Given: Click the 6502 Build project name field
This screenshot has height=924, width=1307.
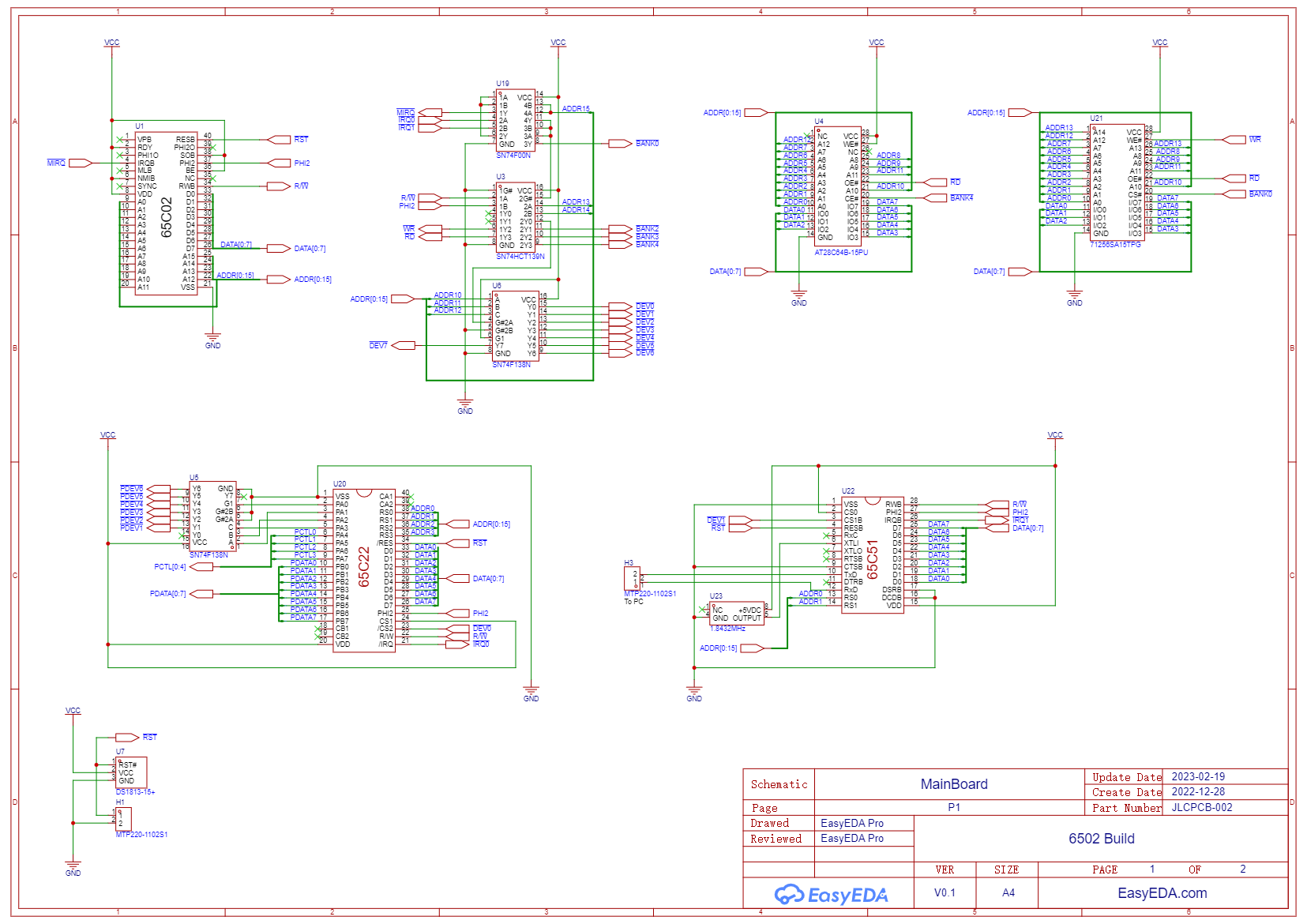Looking at the screenshot, I should 1101,839.
